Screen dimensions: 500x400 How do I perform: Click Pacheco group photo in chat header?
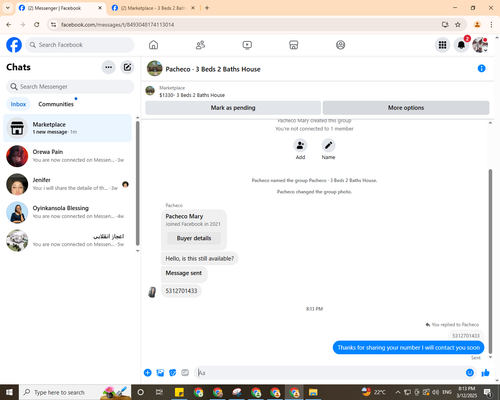coord(155,68)
